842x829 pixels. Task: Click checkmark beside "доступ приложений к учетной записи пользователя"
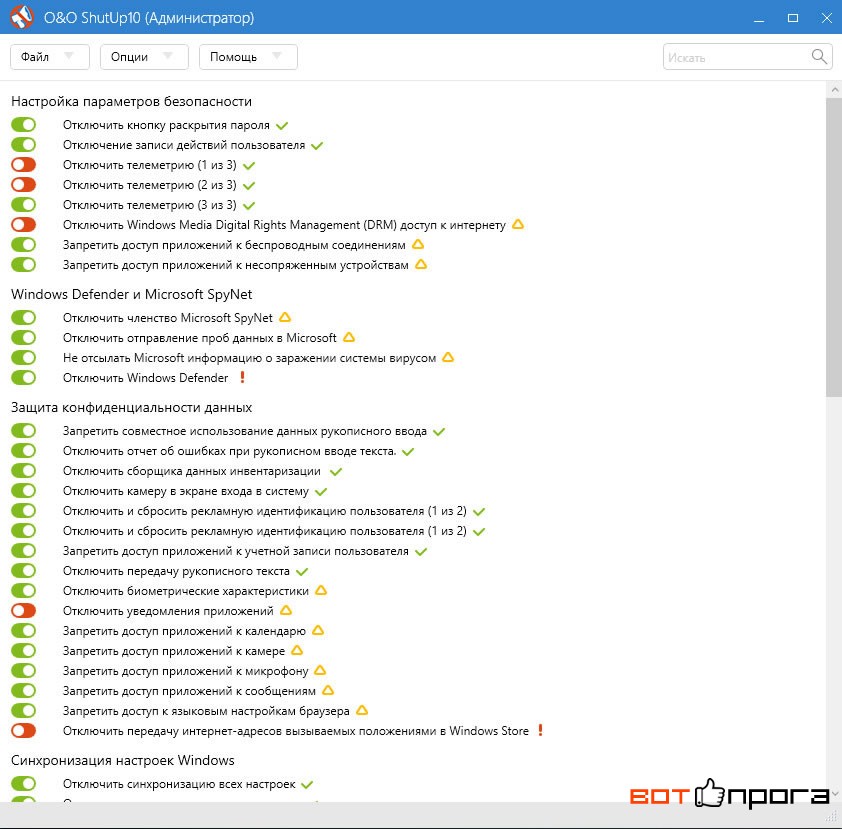point(421,551)
